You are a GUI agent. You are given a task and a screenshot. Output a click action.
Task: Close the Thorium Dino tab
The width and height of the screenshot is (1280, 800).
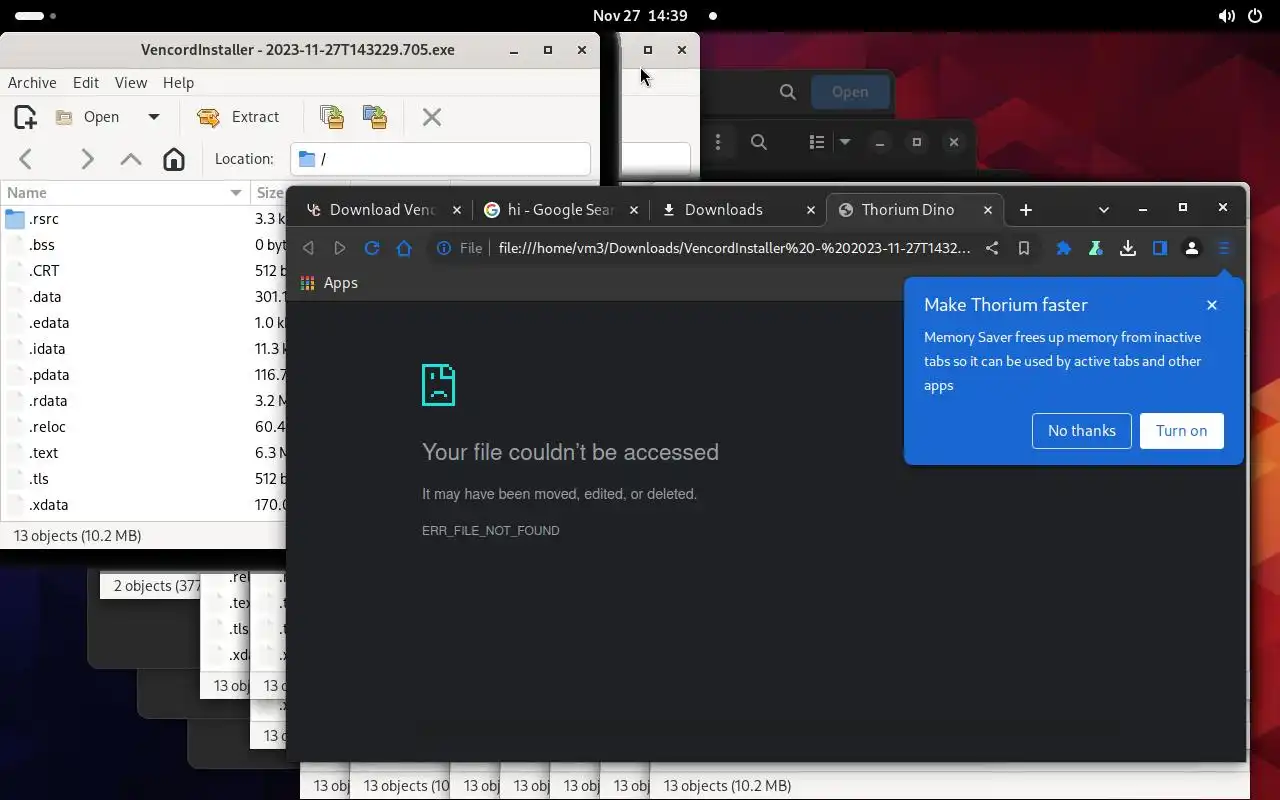coord(988,210)
